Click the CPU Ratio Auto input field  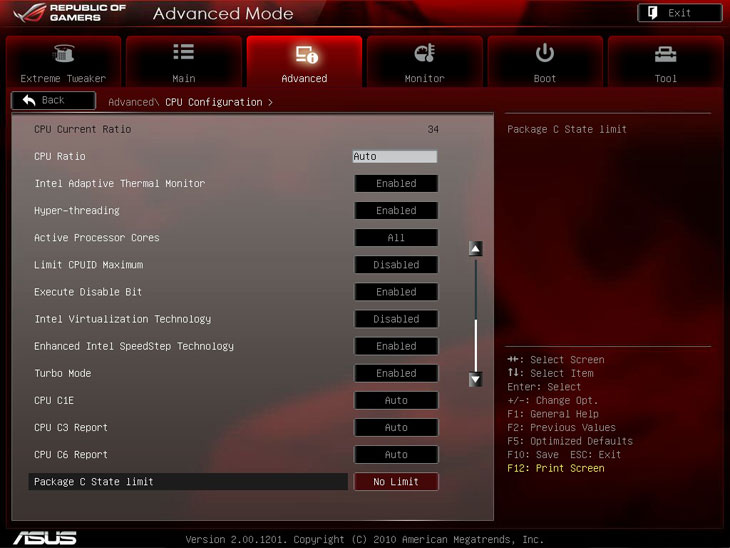click(395, 157)
